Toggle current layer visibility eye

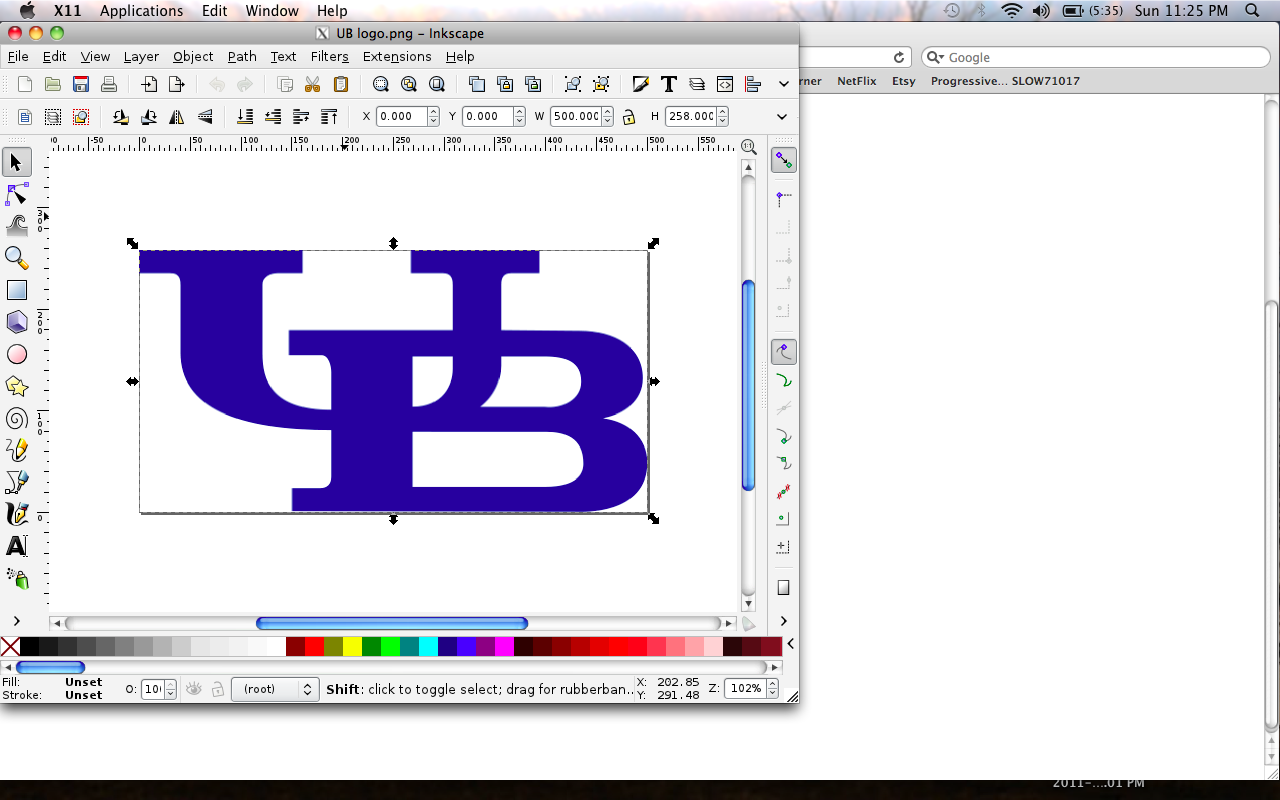point(194,689)
